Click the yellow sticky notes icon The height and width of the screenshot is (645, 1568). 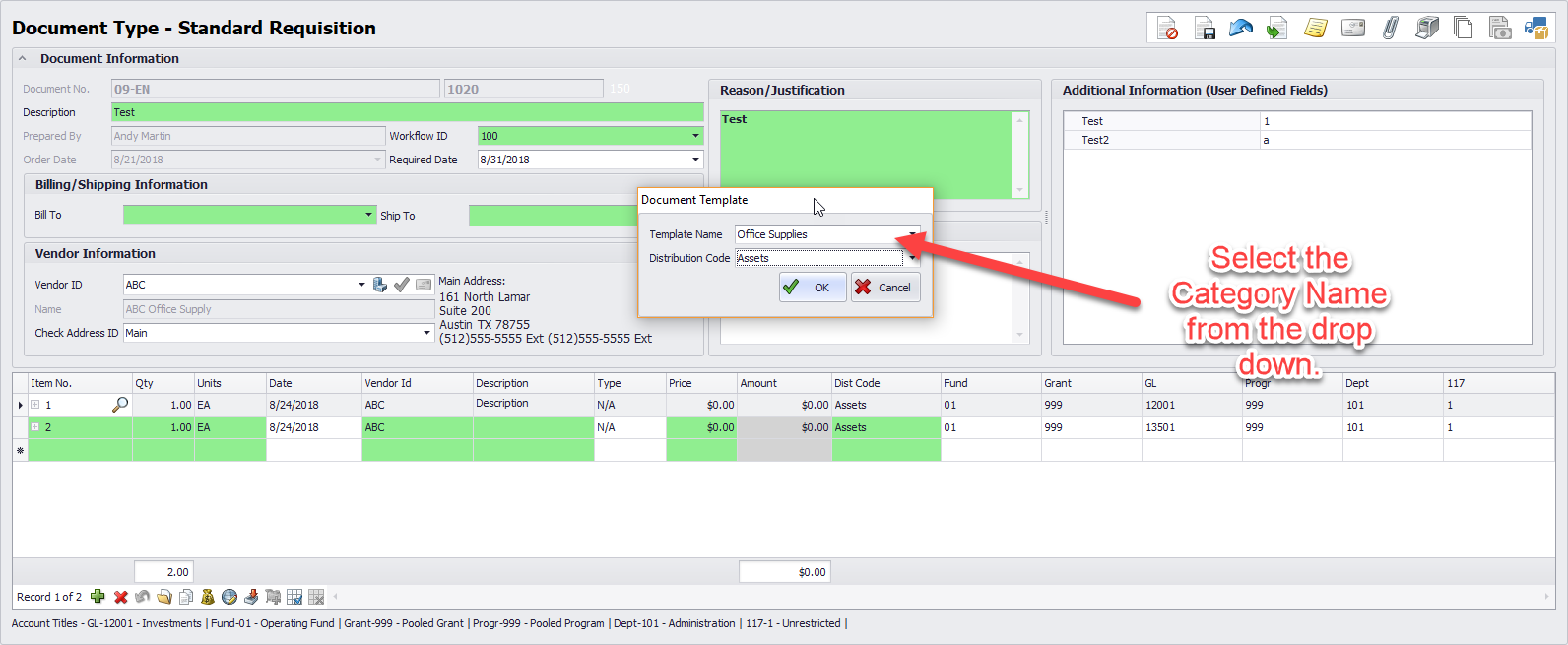[1315, 29]
